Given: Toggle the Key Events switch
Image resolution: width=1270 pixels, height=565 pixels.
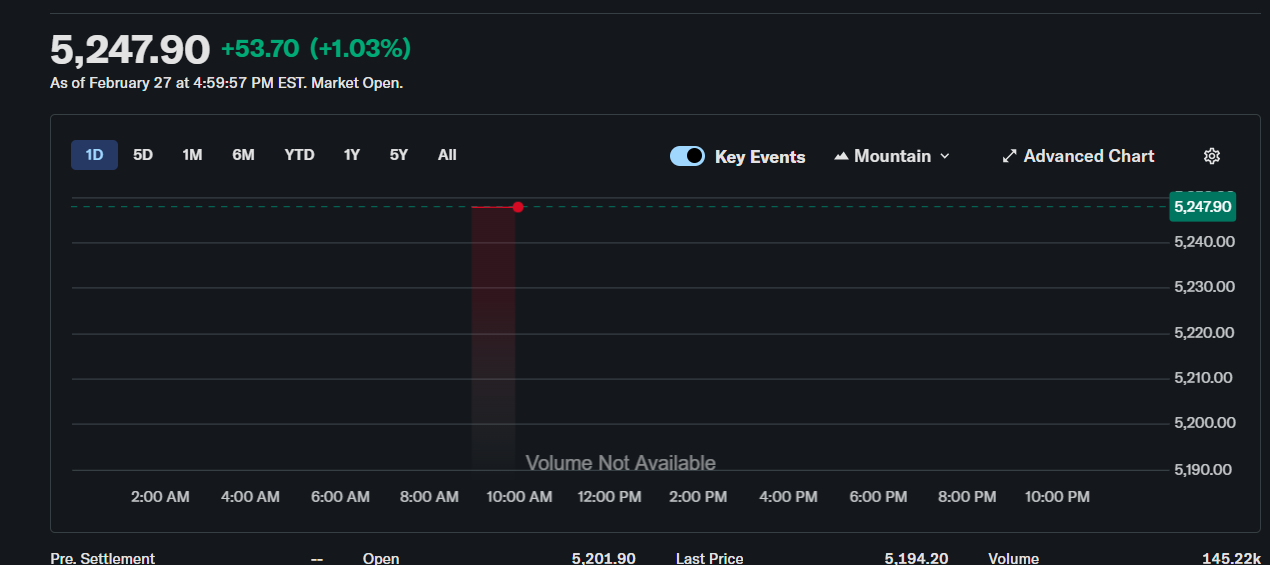Looking at the screenshot, I should (x=687, y=156).
